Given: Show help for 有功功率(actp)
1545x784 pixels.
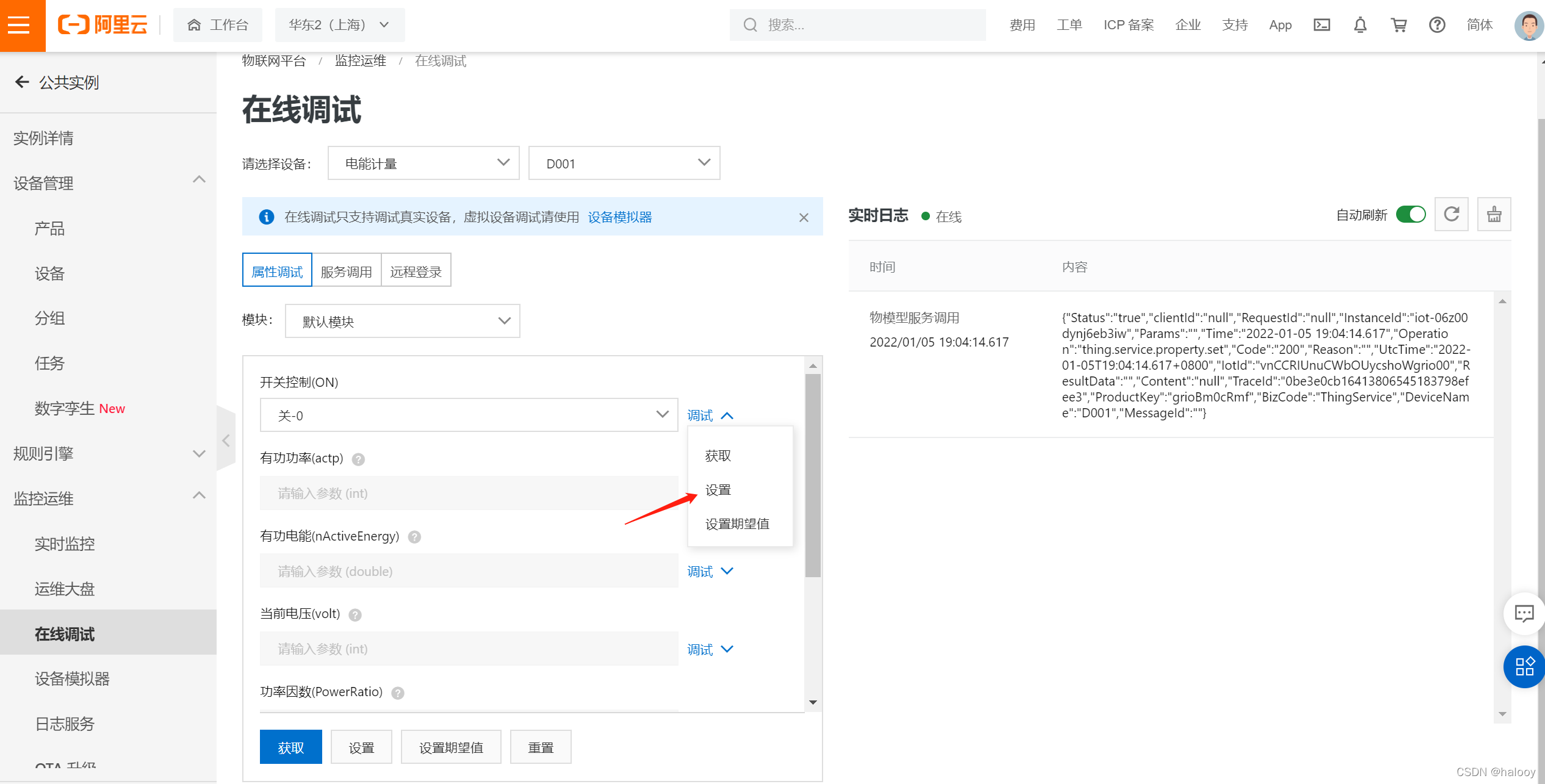Looking at the screenshot, I should coord(358,459).
